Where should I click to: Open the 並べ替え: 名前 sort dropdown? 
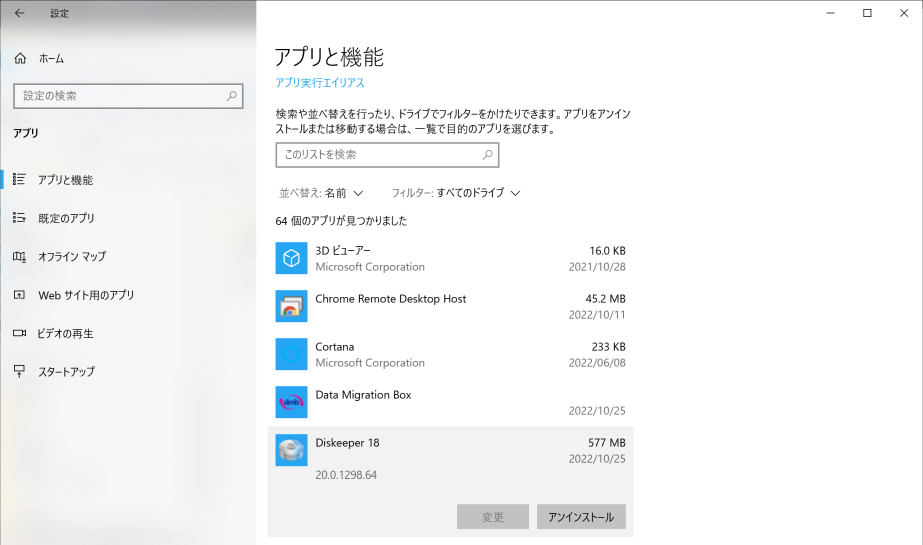click(321, 193)
